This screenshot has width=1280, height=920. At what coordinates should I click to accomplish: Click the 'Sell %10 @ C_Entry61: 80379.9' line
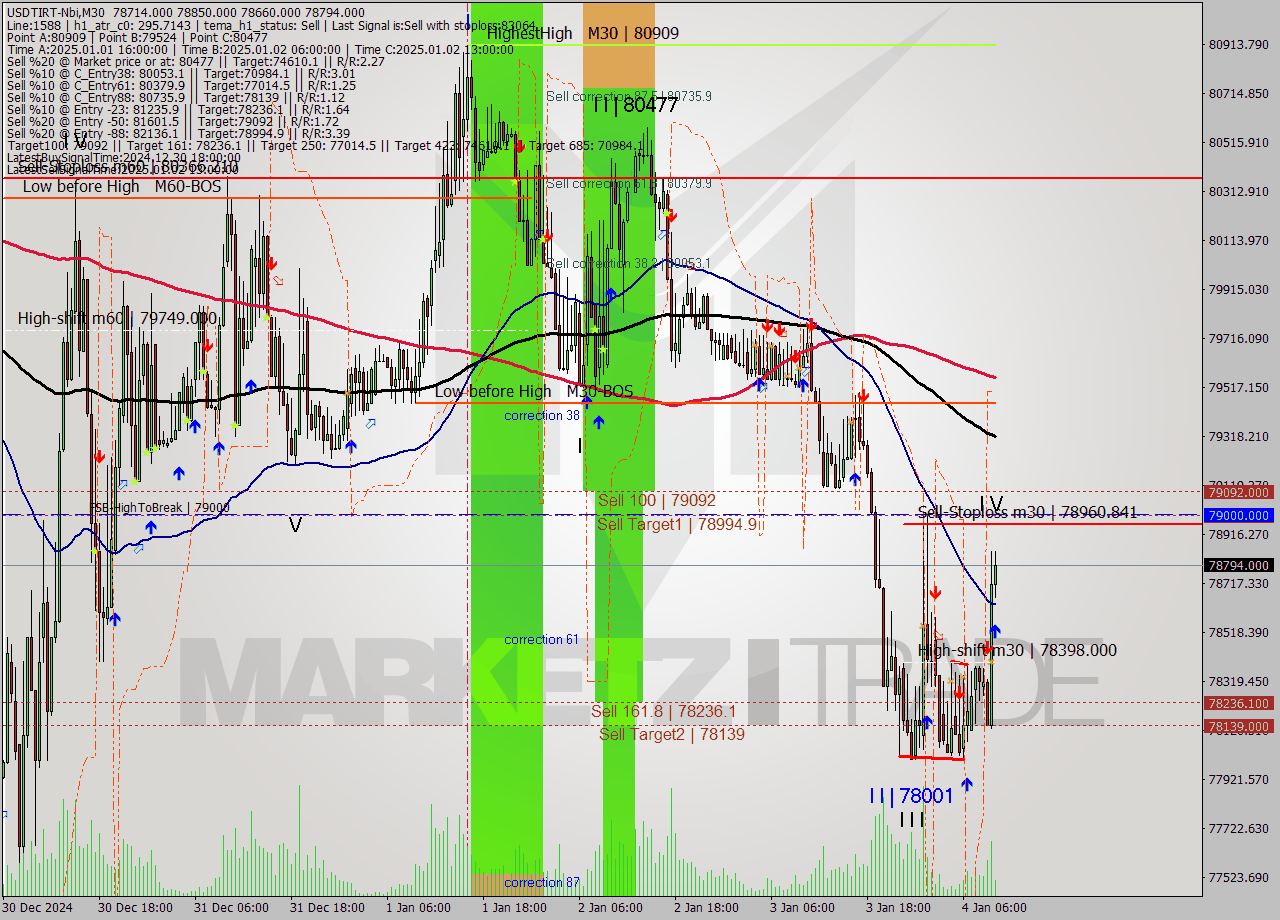click(x=181, y=84)
